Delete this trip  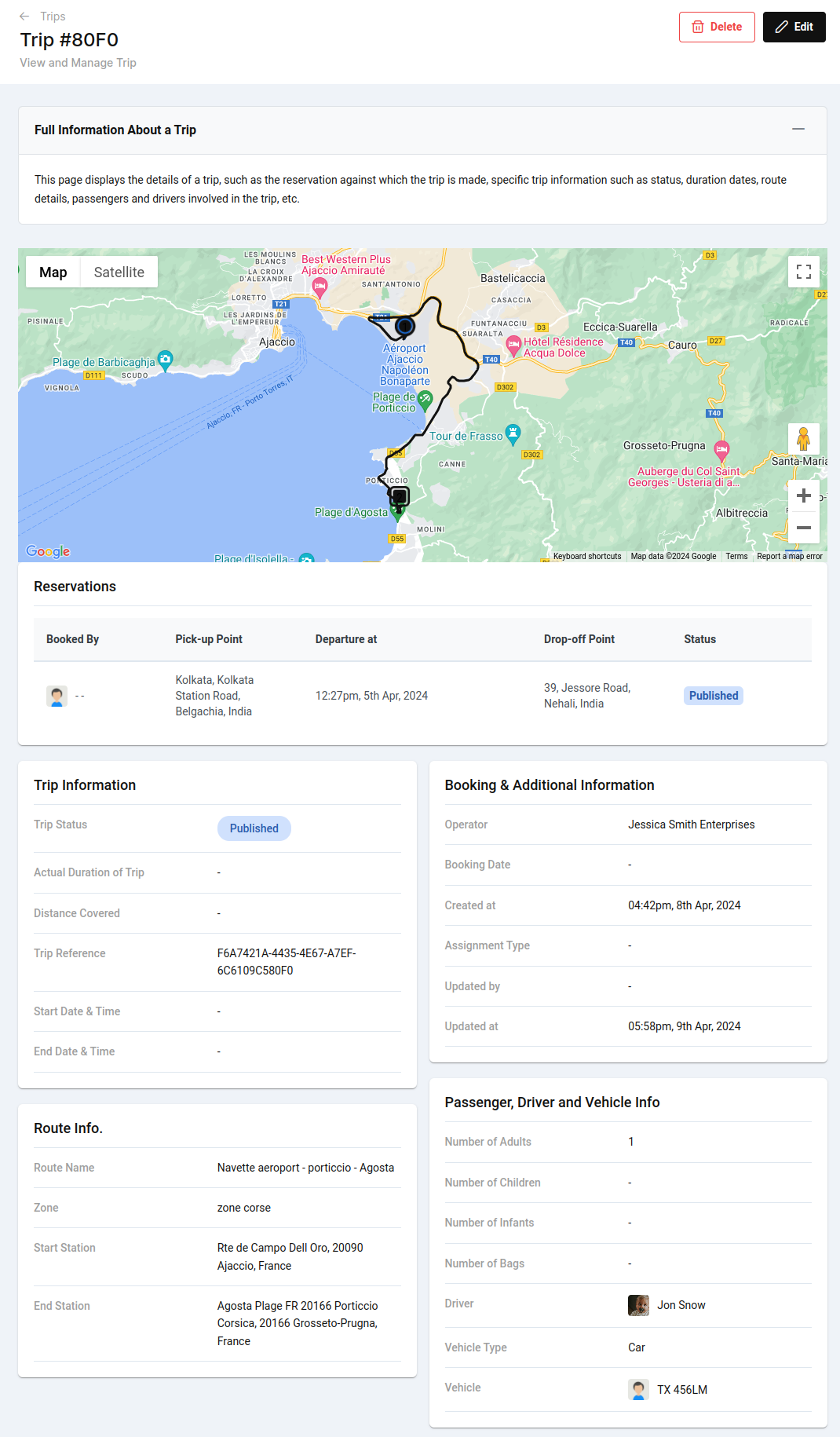click(x=717, y=27)
